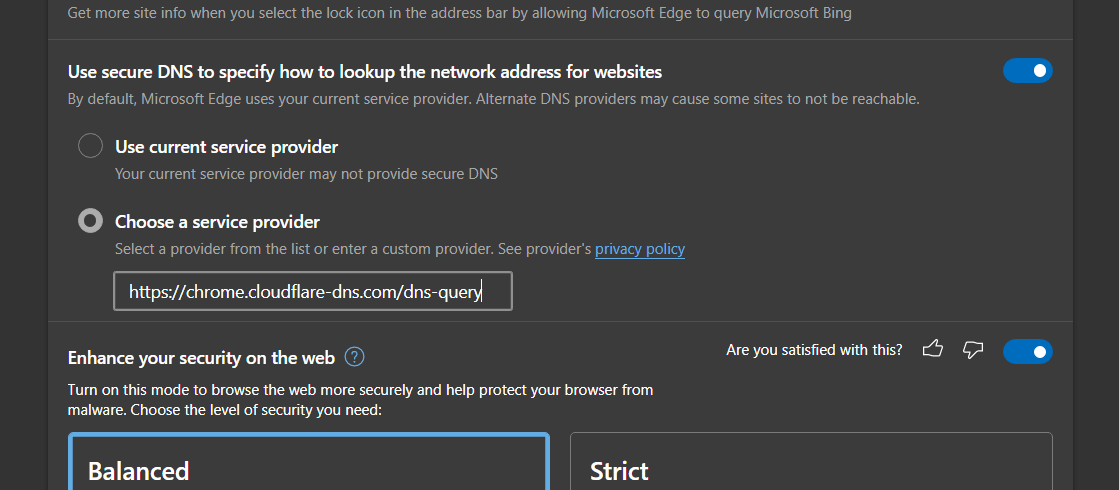Select Choose a service provider radio button
This screenshot has height=490, width=1119.
tap(91, 221)
